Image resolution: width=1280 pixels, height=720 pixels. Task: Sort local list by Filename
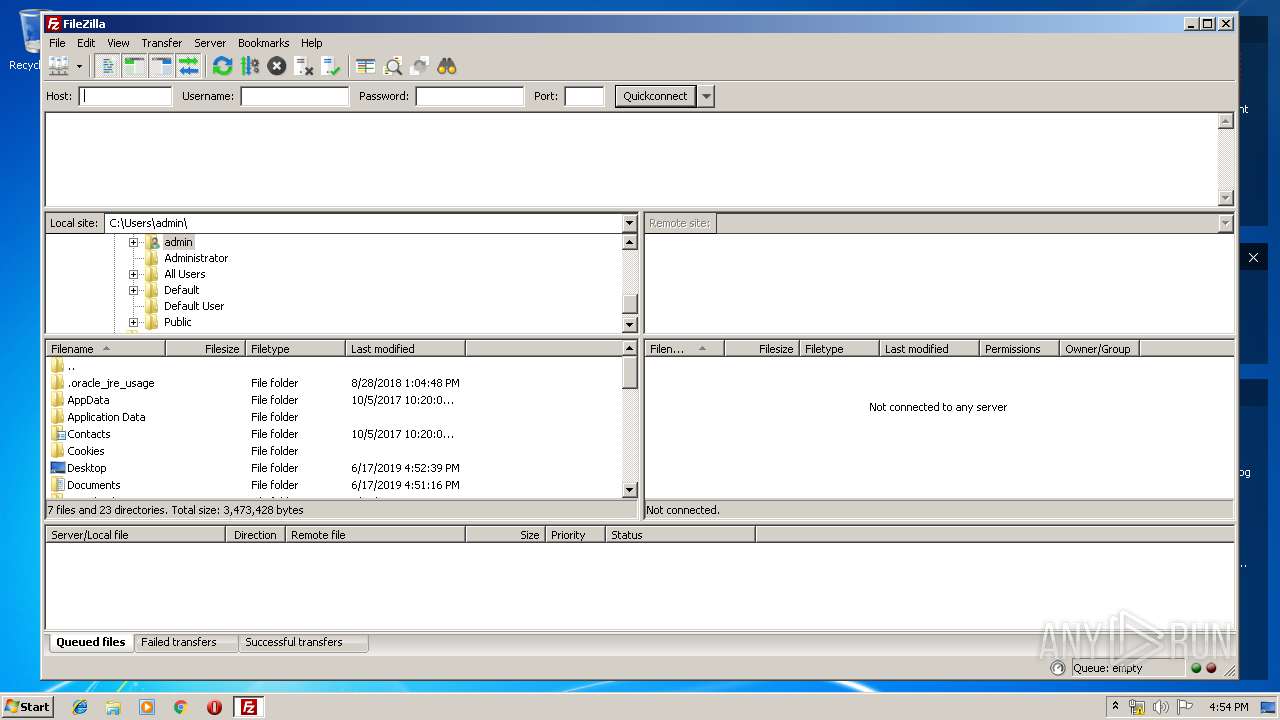pos(106,349)
